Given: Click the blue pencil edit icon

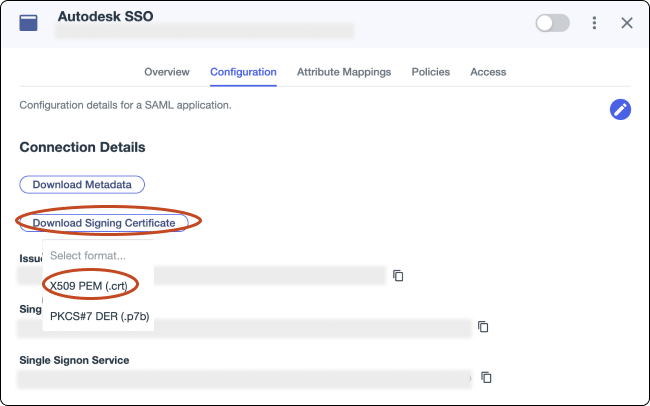Looking at the screenshot, I should (x=620, y=110).
